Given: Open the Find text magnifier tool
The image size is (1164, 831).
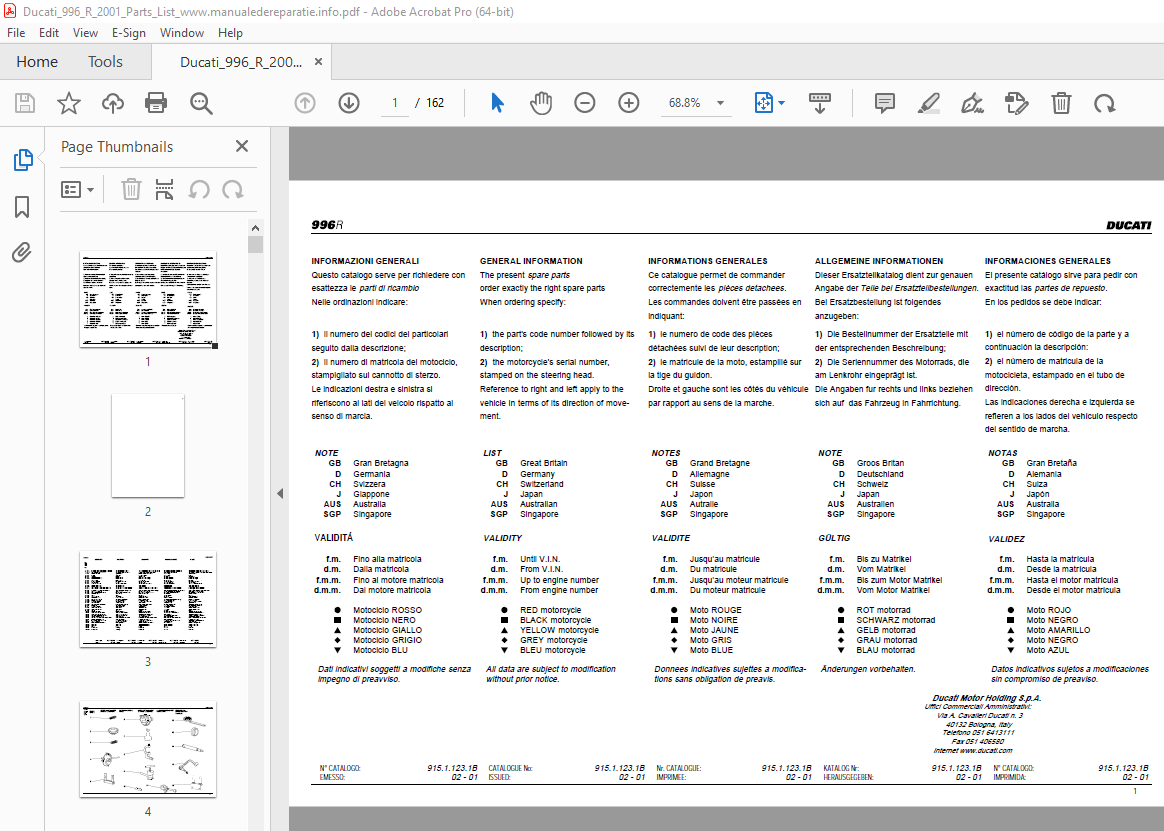Looking at the screenshot, I should point(201,103).
